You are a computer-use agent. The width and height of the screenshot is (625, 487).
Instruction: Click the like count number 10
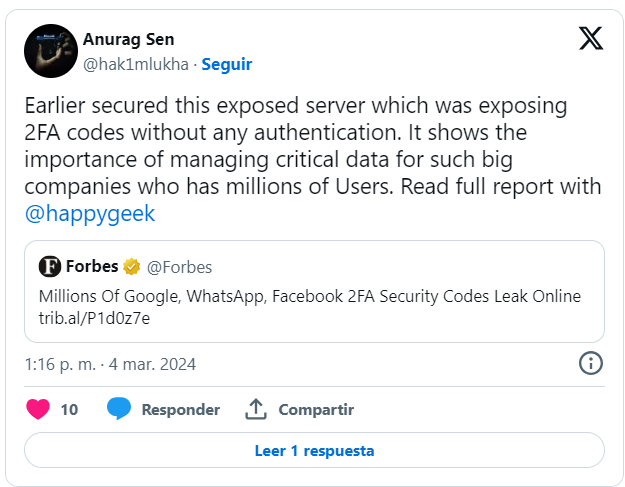pyautogui.click(x=69, y=409)
